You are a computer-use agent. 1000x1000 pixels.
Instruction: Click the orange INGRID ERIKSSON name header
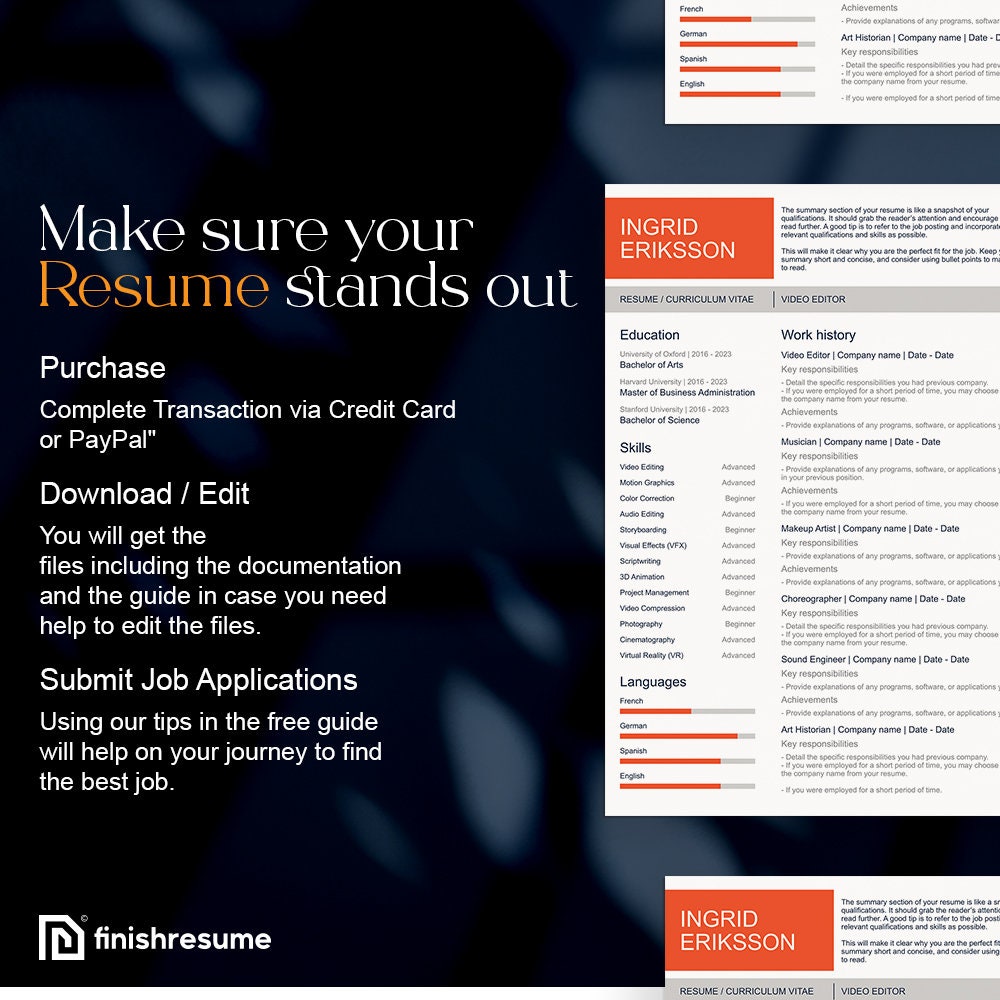[x=690, y=240]
